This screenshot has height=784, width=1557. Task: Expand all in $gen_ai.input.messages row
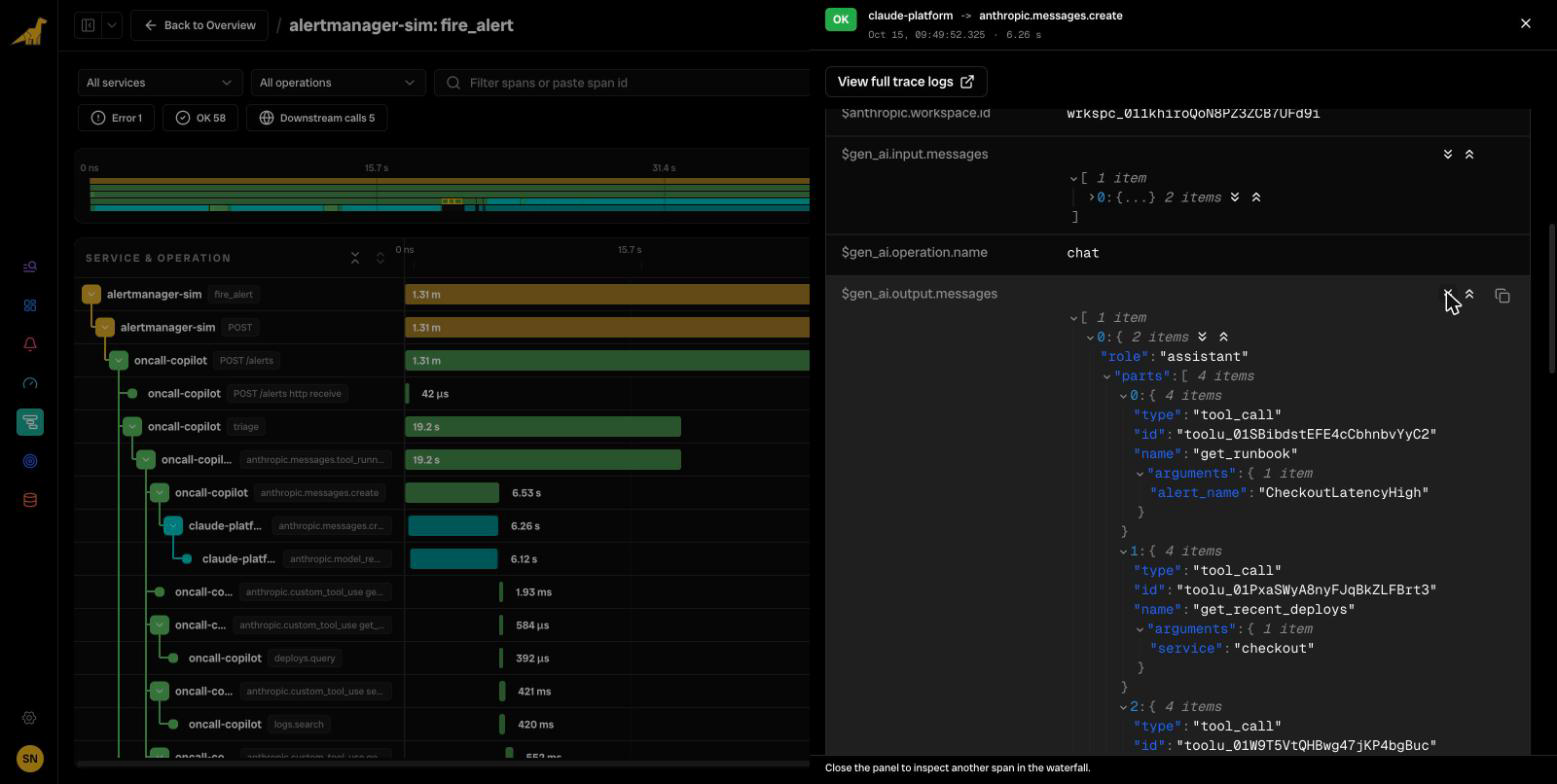(x=1448, y=155)
